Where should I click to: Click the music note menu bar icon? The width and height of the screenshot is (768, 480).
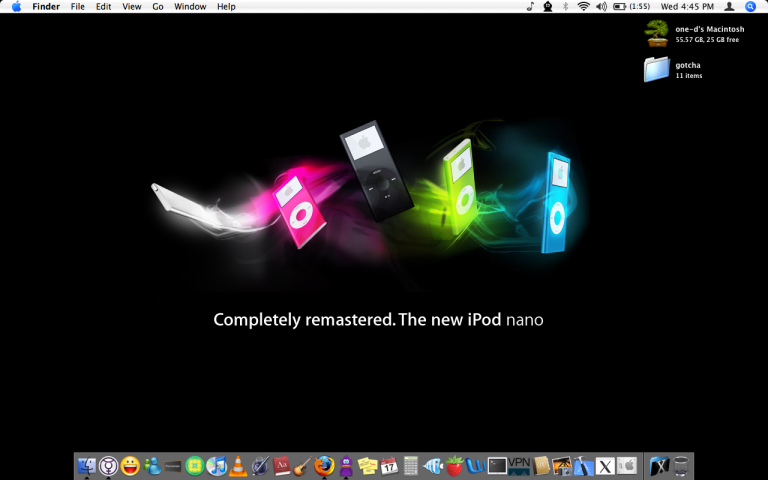530,6
